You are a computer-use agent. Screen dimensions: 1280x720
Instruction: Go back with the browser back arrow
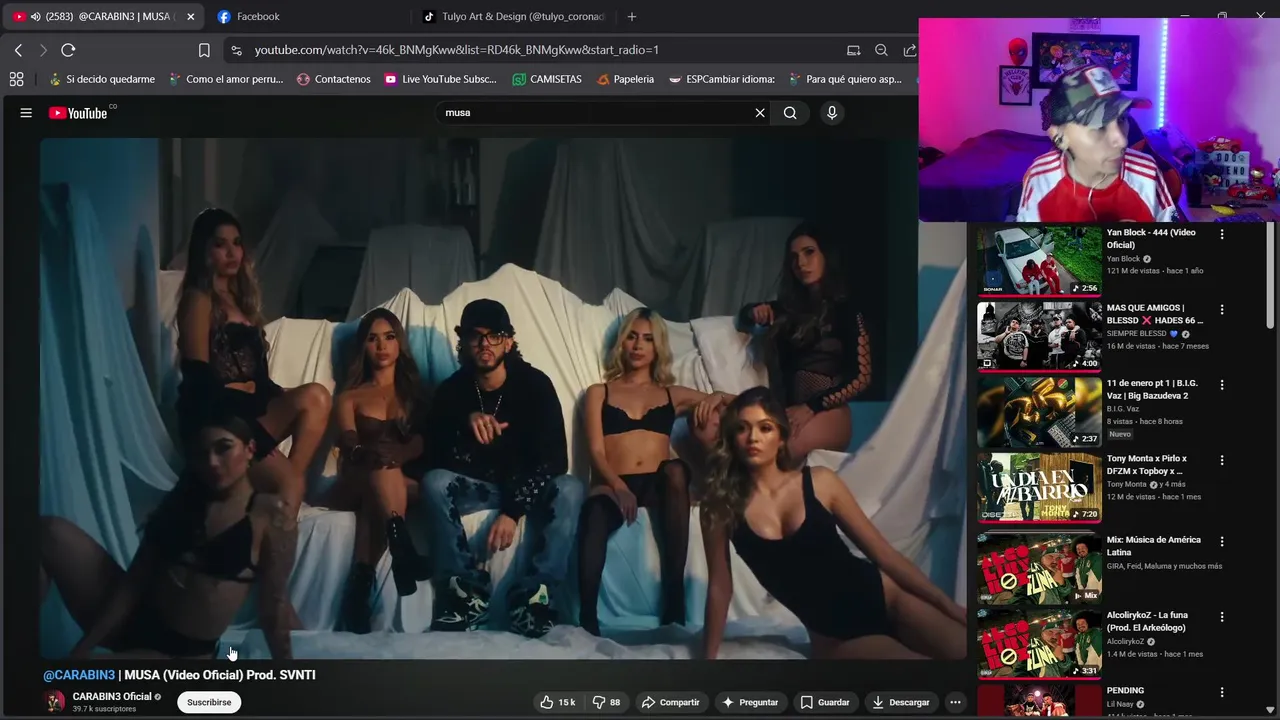(x=18, y=50)
